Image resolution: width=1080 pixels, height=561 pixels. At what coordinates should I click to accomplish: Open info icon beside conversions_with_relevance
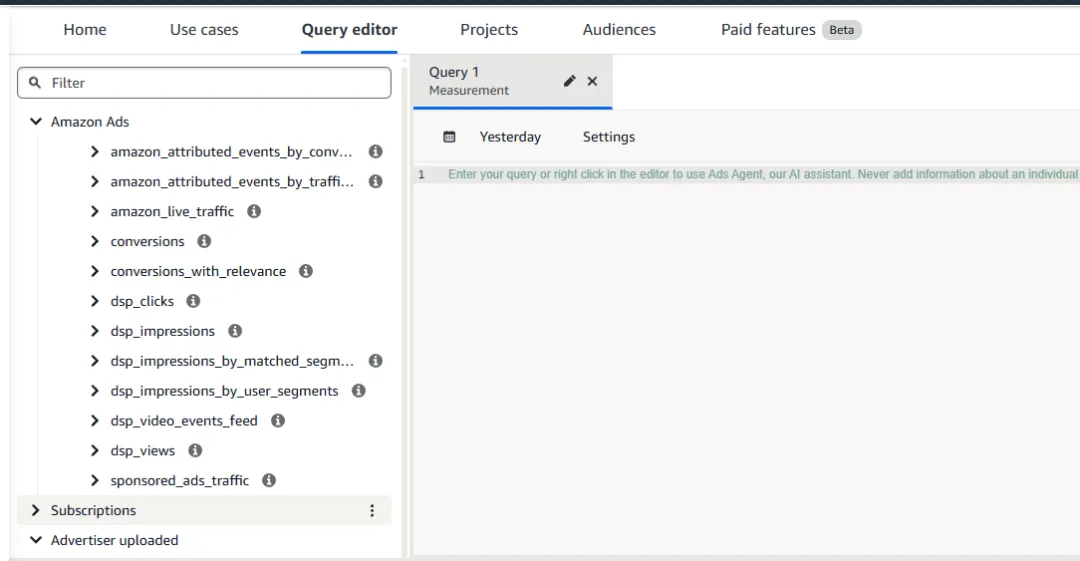coord(306,271)
